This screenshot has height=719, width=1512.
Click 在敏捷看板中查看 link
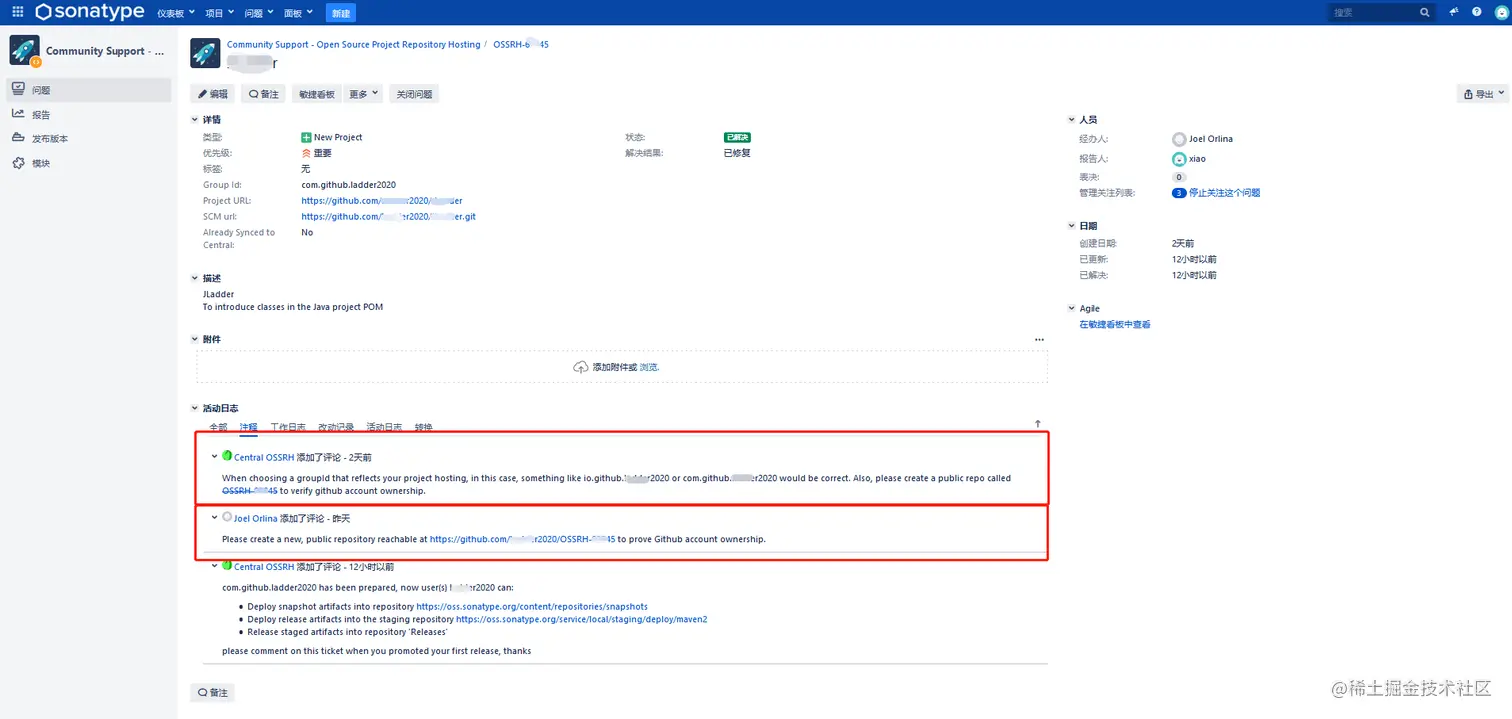(1115, 325)
